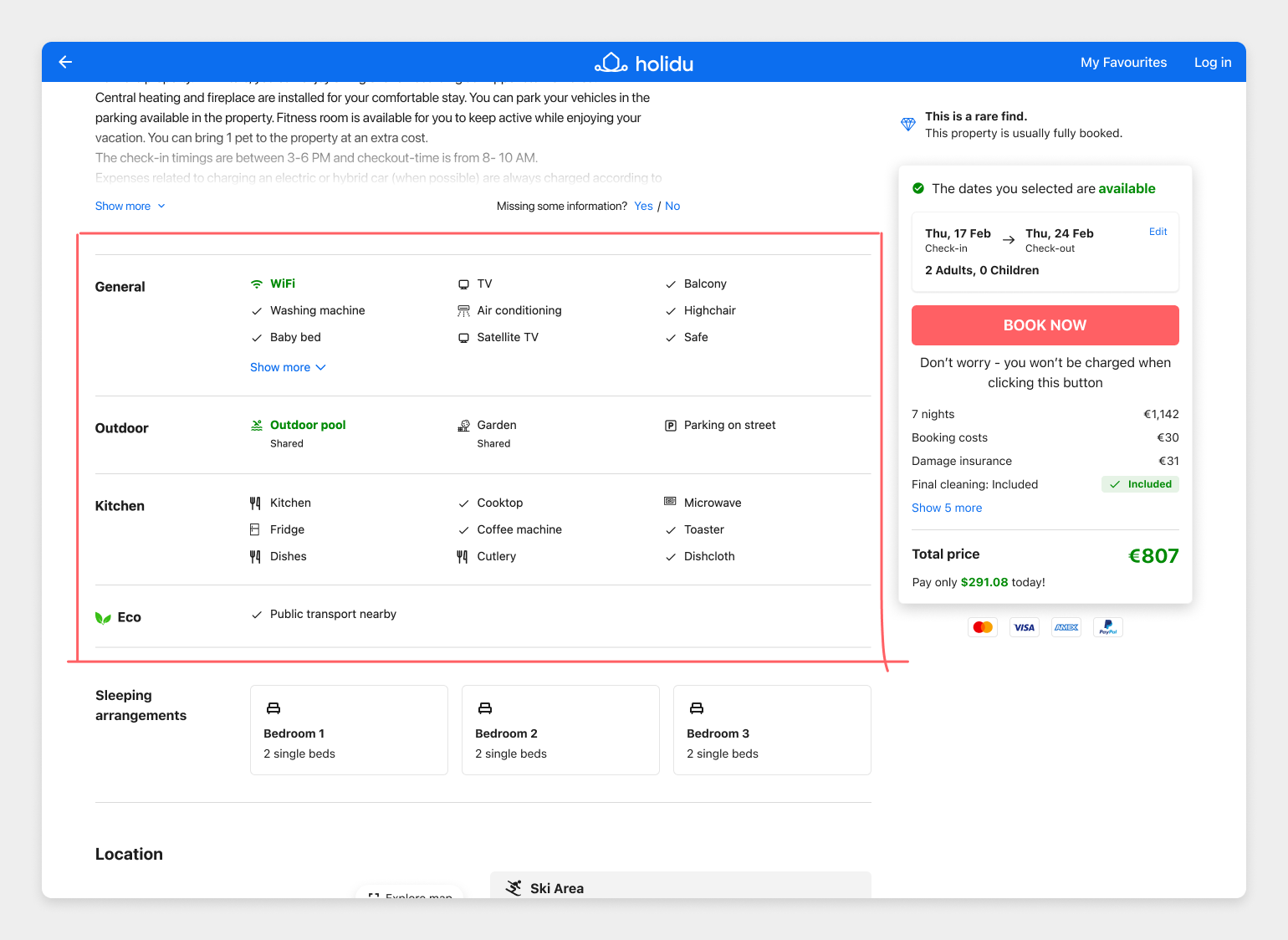This screenshot has height=940, width=1288.
Task: Click the Parking on street icon
Action: coord(671,426)
